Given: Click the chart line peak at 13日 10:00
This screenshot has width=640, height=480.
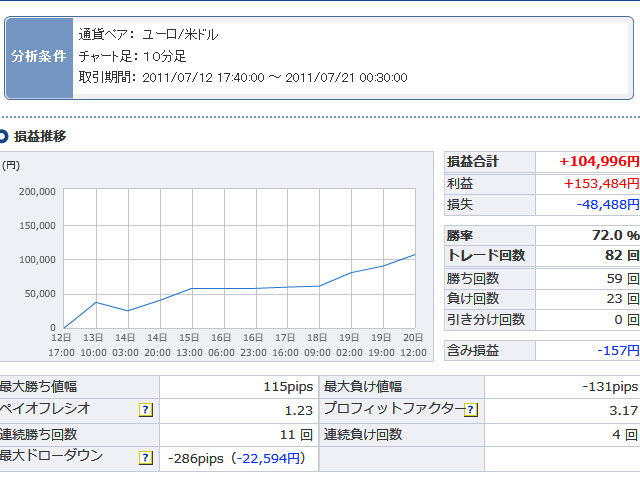Looking at the screenshot, I should [96, 302].
